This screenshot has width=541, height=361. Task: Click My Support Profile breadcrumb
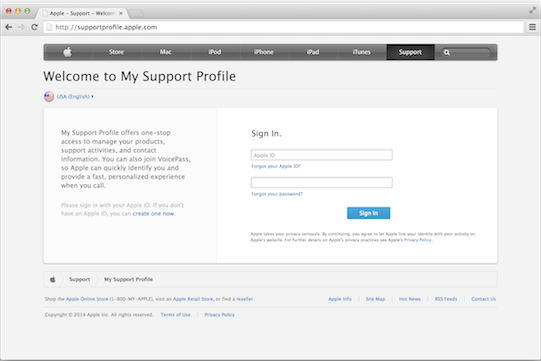coord(128,279)
